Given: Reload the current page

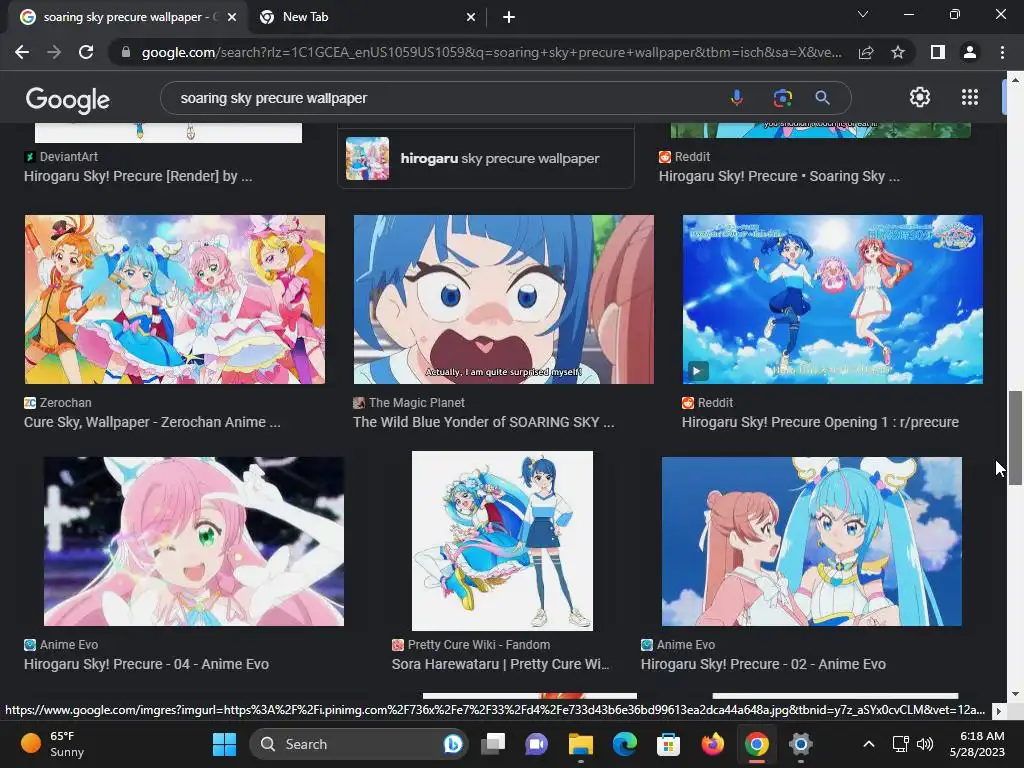Looking at the screenshot, I should pyautogui.click(x=86, y=52).
